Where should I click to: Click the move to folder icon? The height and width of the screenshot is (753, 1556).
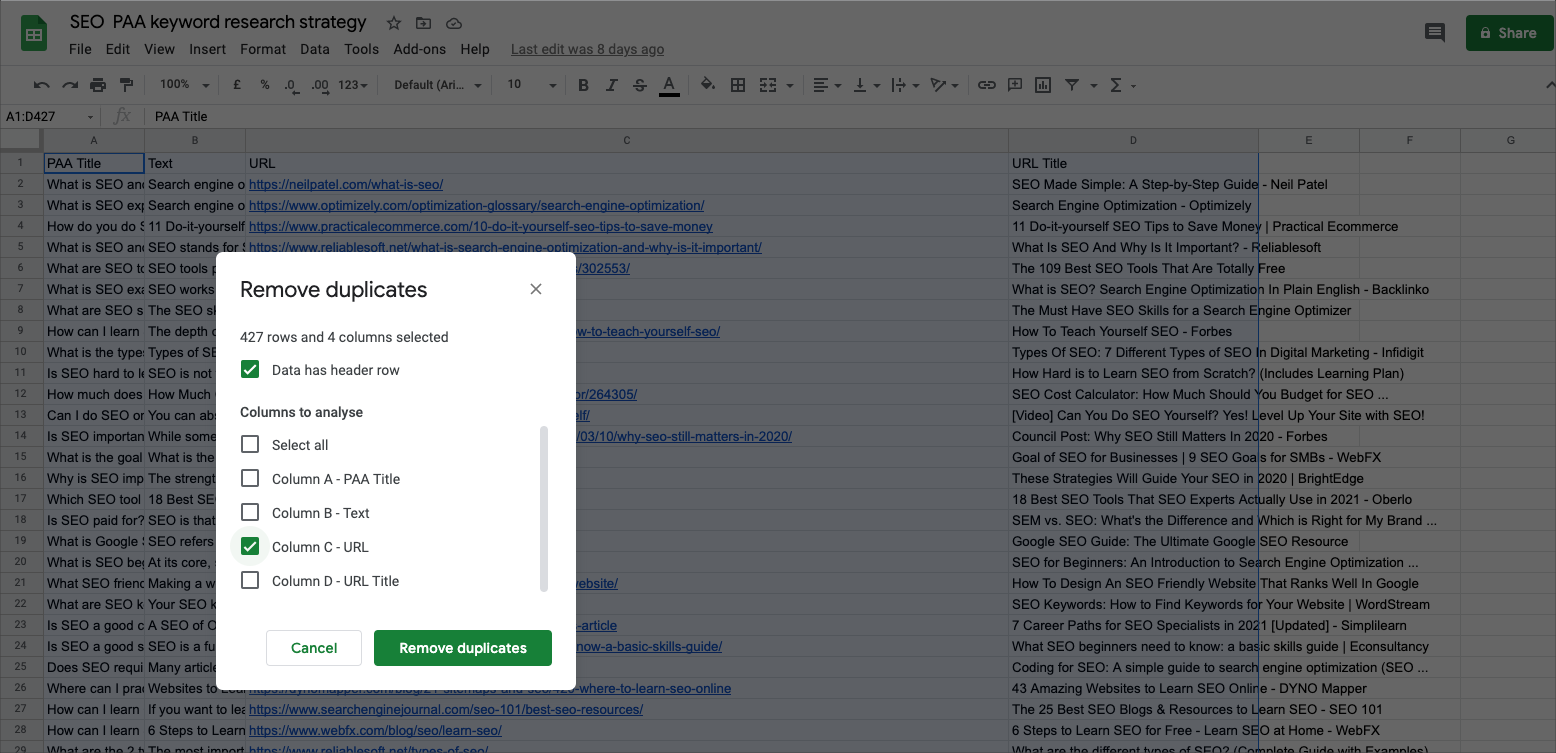click(424, 23)
